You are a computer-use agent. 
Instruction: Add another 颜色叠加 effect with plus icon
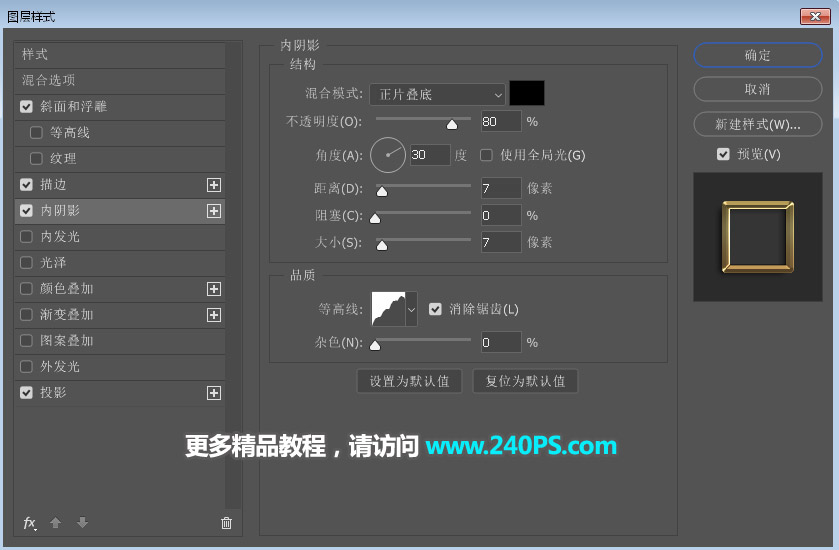click(x=214, y=289)
